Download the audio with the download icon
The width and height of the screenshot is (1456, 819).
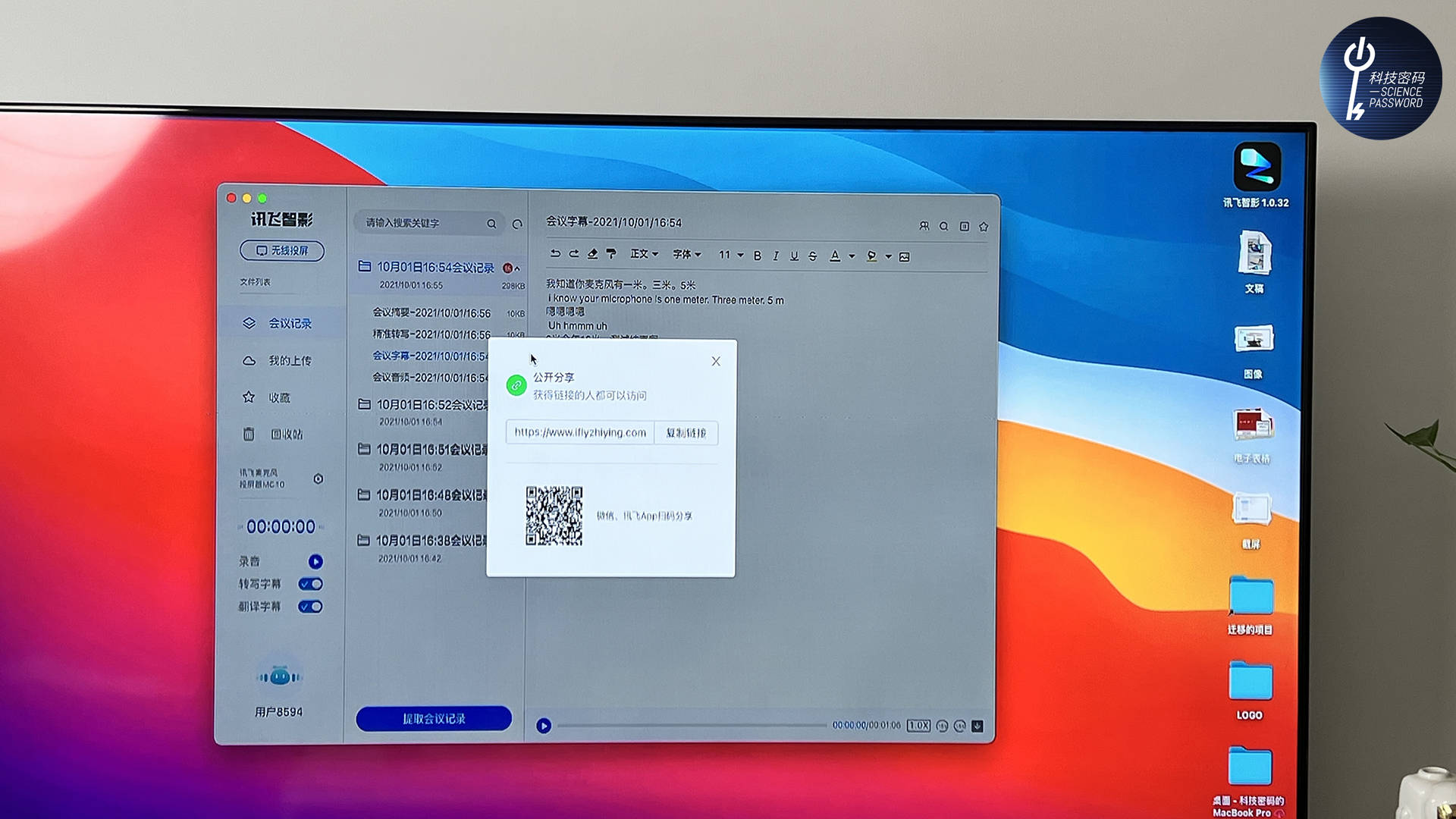coord(977,726)
